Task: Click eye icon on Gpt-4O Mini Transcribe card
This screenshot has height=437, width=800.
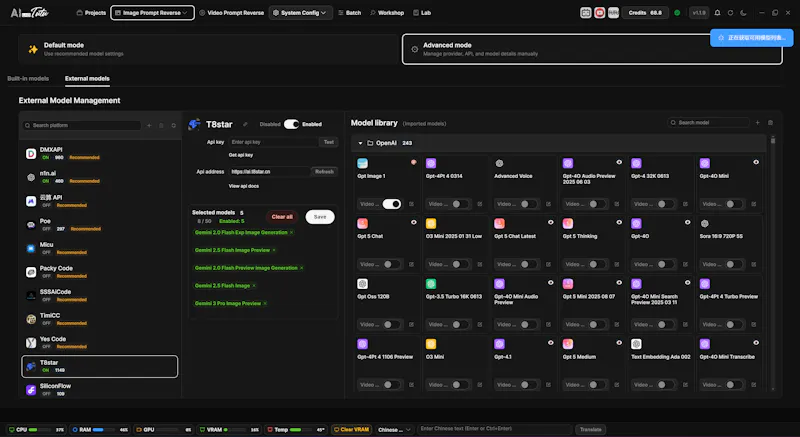Action: pos(756,343)
